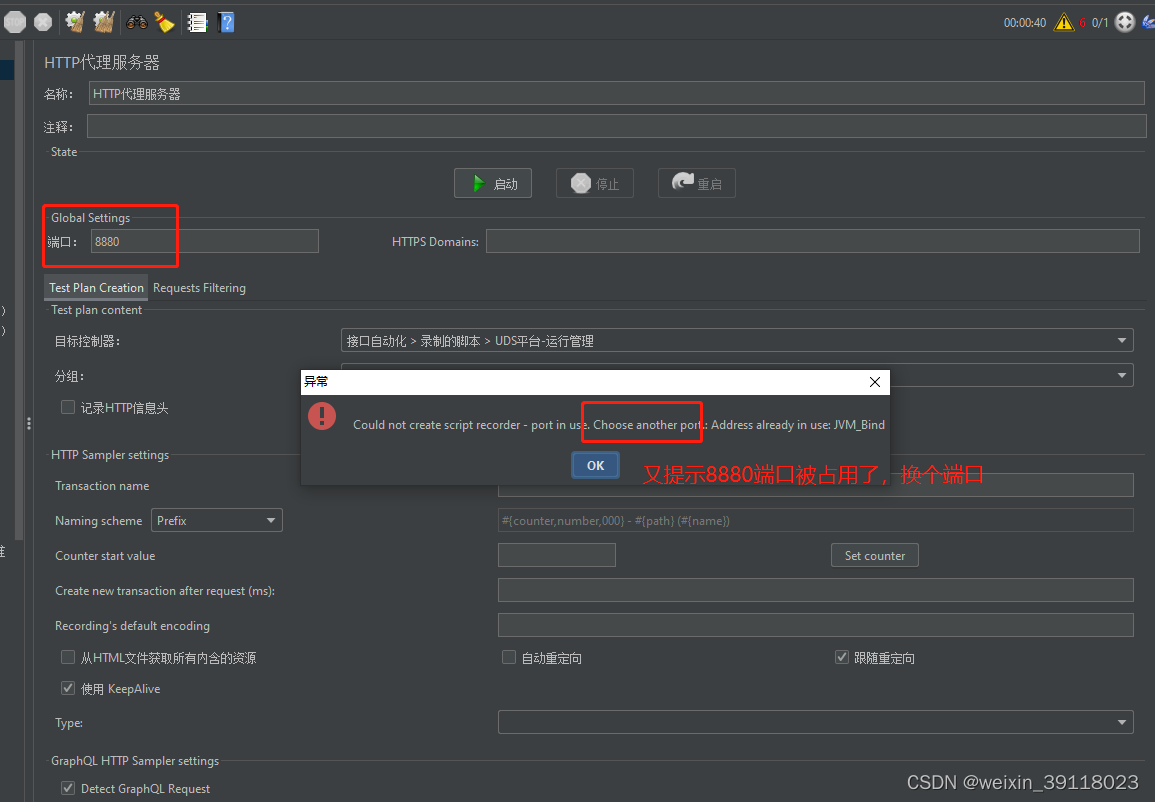Click the Clear All (gear with two brooms) icon
This screenshot has height=802, width=1155.
coord(104,22)
